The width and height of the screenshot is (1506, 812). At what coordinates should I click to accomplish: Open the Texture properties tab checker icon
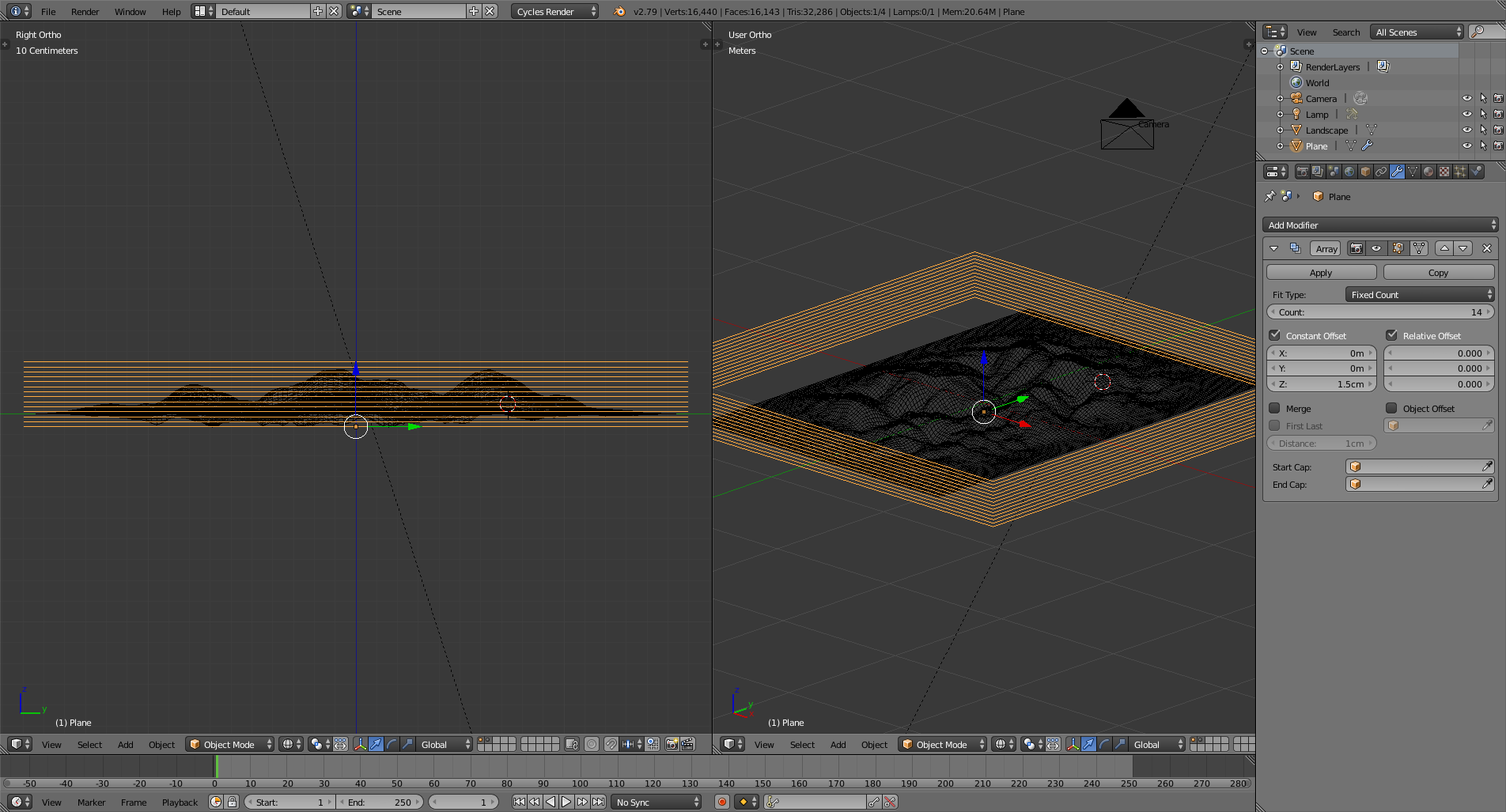[x=1444, y=172]
